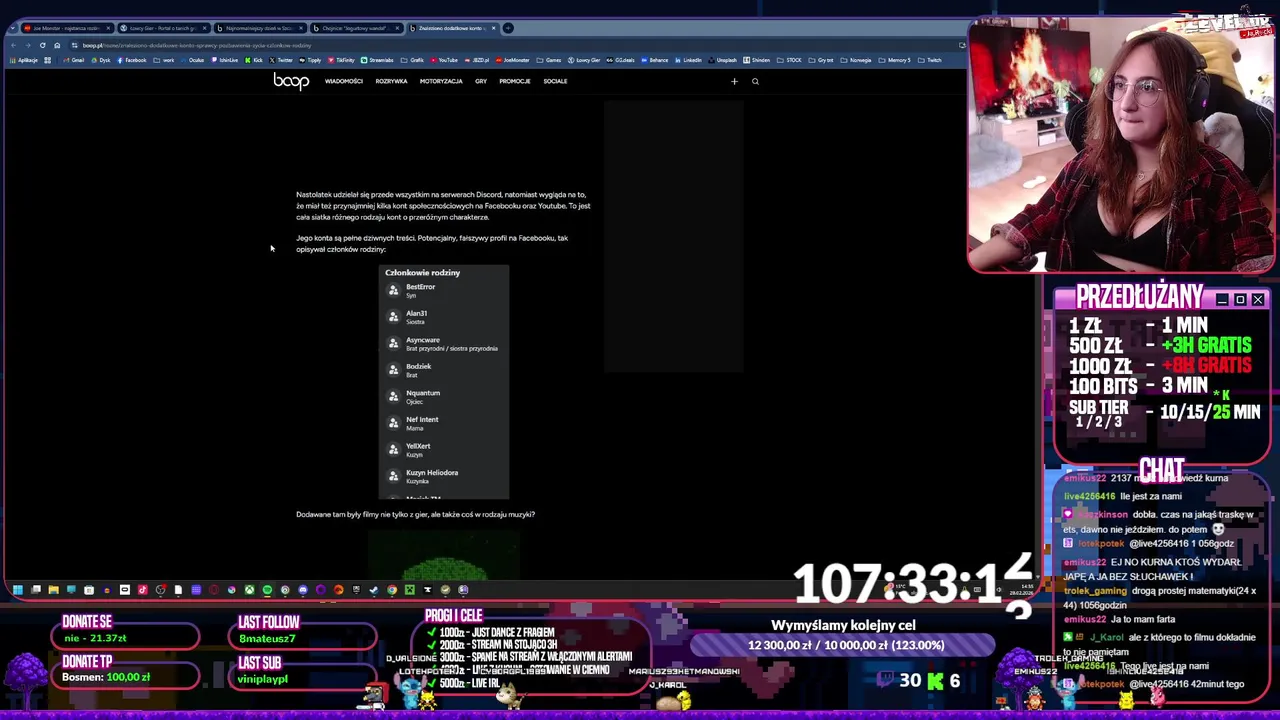This screenshot has height=720, width=1280.
Task: Open the tab search chevron in Chrome
Action: coord(12,28)
